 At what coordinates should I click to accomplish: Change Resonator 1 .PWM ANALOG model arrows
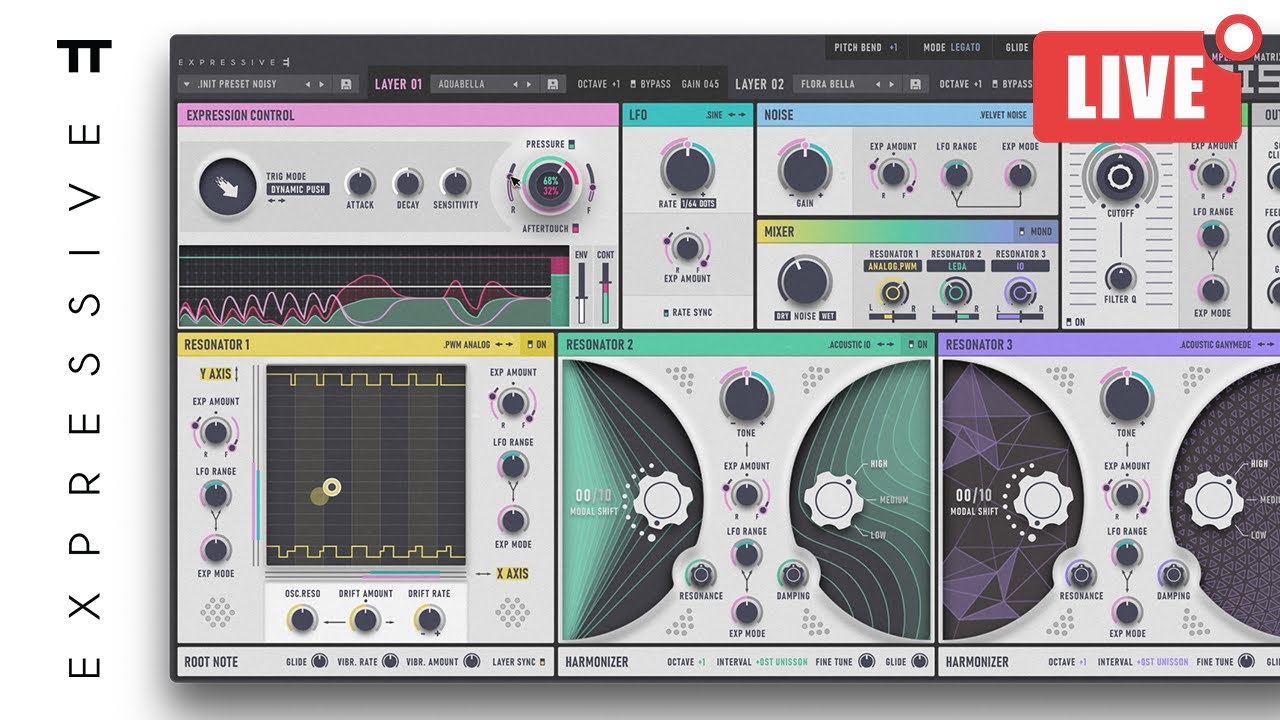505,344
